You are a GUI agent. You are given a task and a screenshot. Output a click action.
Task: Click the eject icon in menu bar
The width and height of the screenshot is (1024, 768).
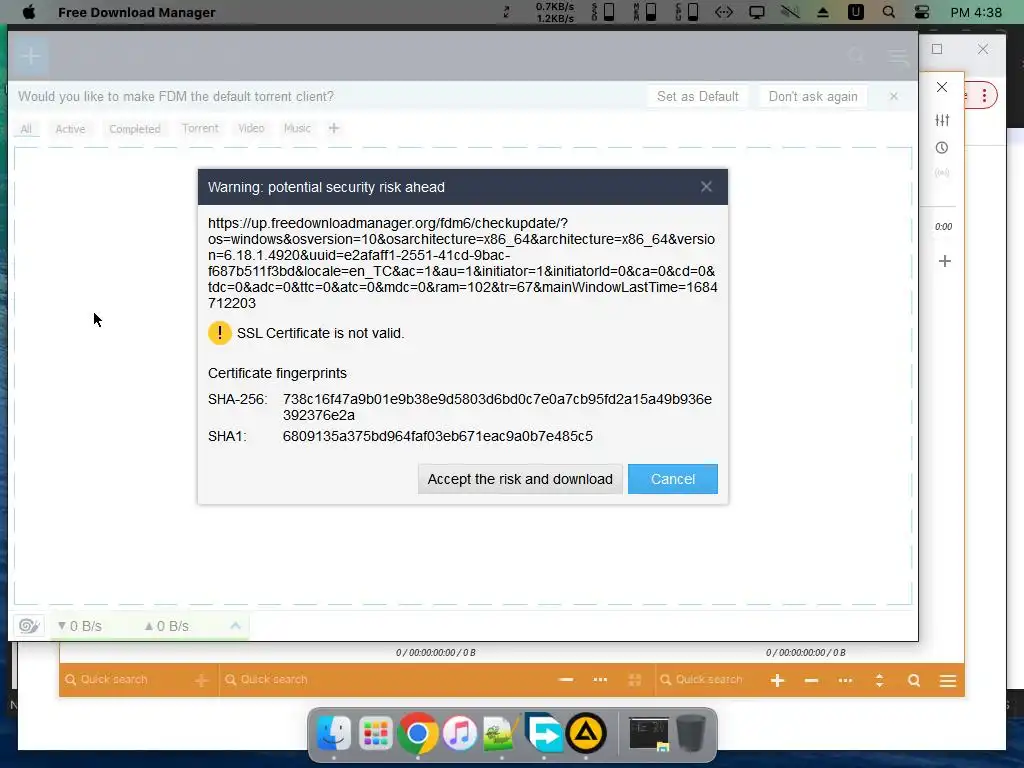click(x=823, y=12)
